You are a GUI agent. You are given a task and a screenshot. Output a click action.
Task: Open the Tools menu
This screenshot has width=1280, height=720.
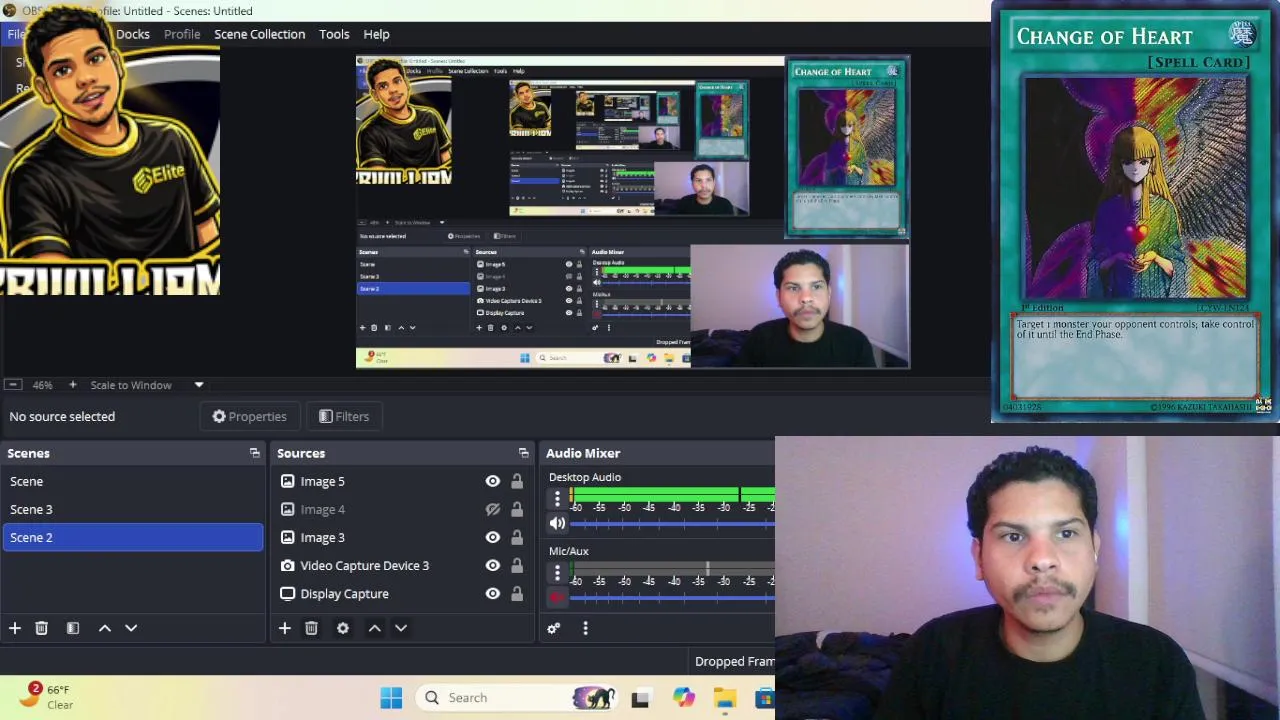coord(334,34)
